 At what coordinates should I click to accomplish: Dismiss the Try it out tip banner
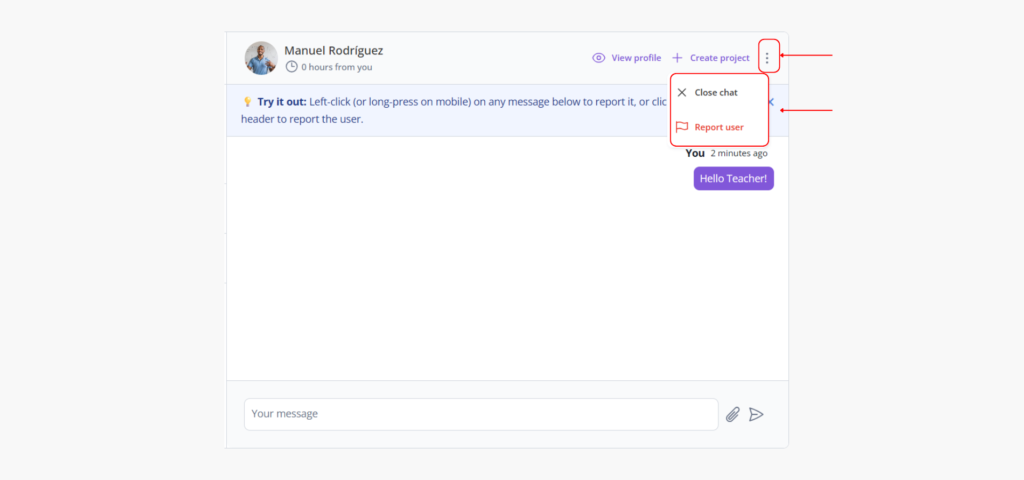click(x=771, y=102)
